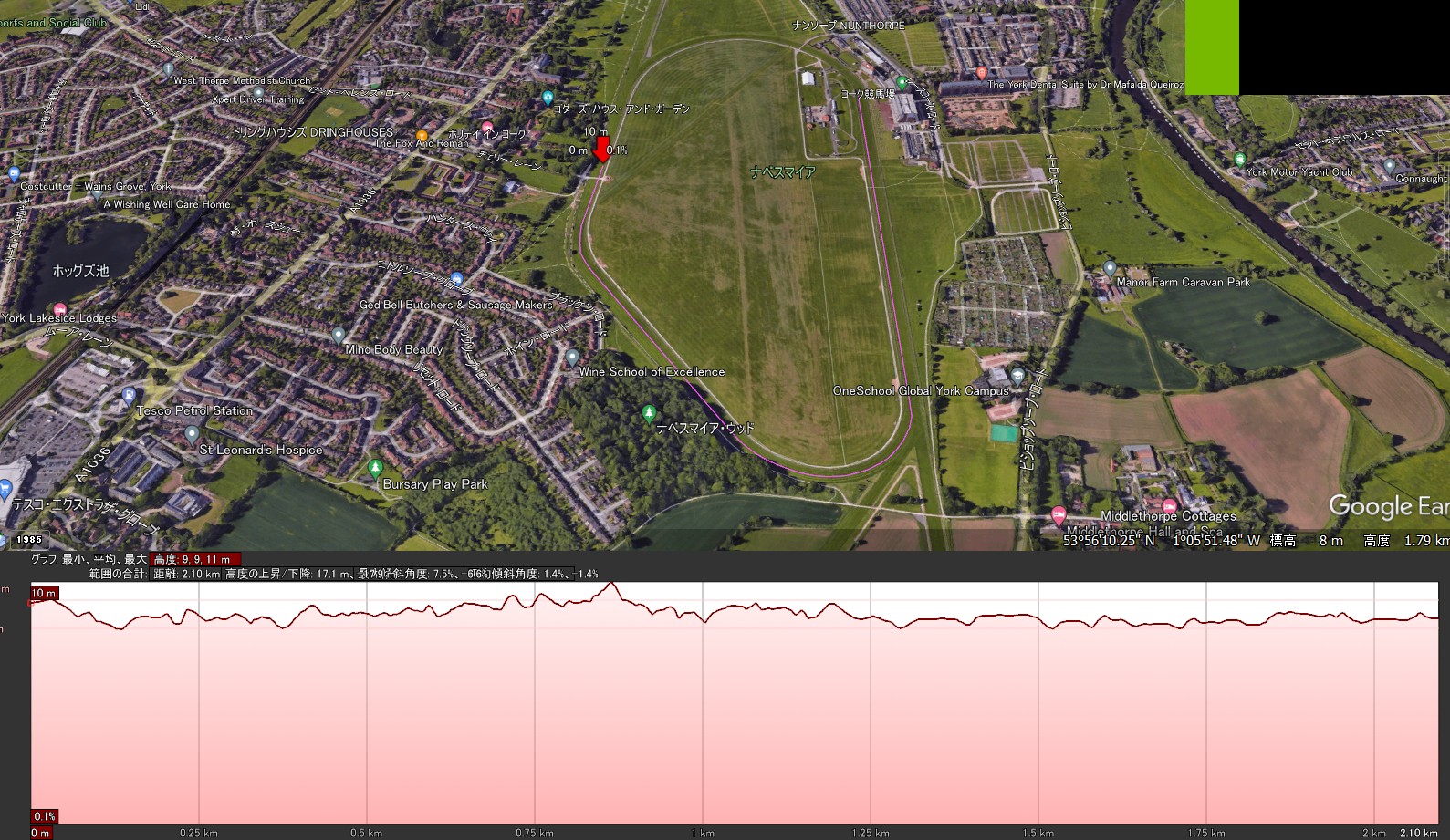Open the Tesco Petrol Station fuel pin
The height and width of the screenshot is (840, 1450).
[x=128, y=396]
